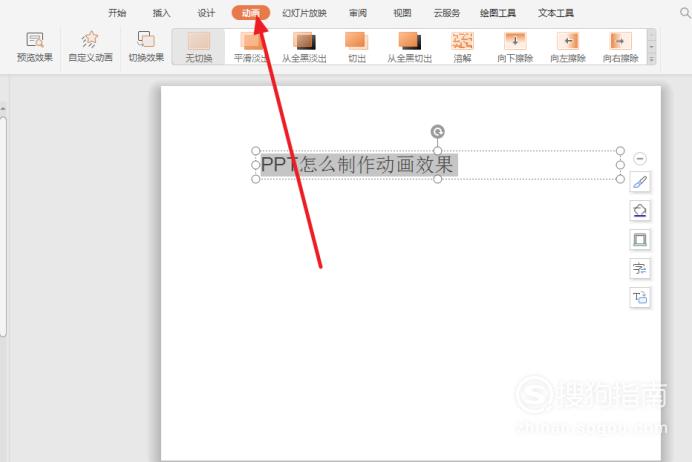Click the text PPT怎么制作动画效果
The width and height of the screenshot is (692, 462).
(357, 165)
